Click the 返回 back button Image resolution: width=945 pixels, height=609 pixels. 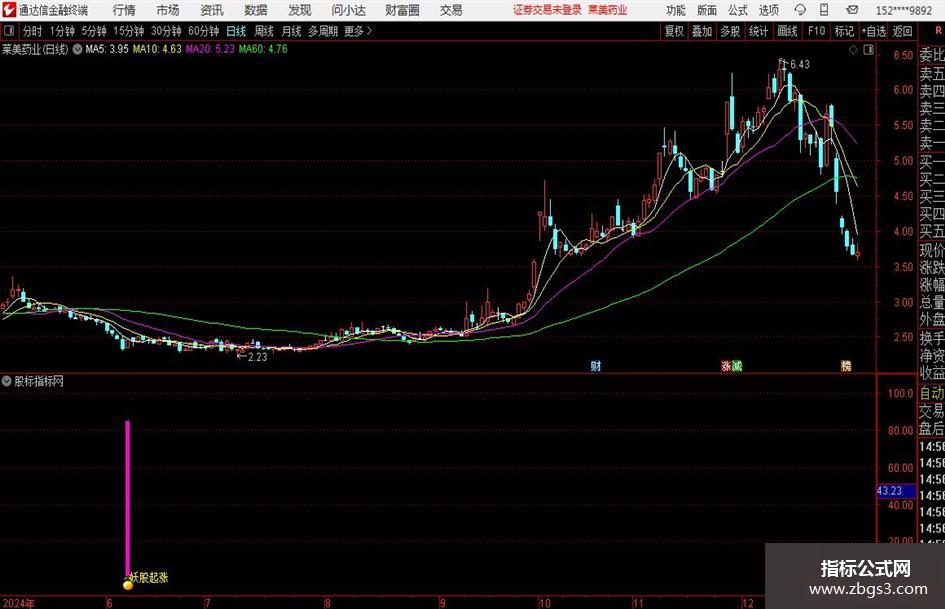click(x=902, y=31)
